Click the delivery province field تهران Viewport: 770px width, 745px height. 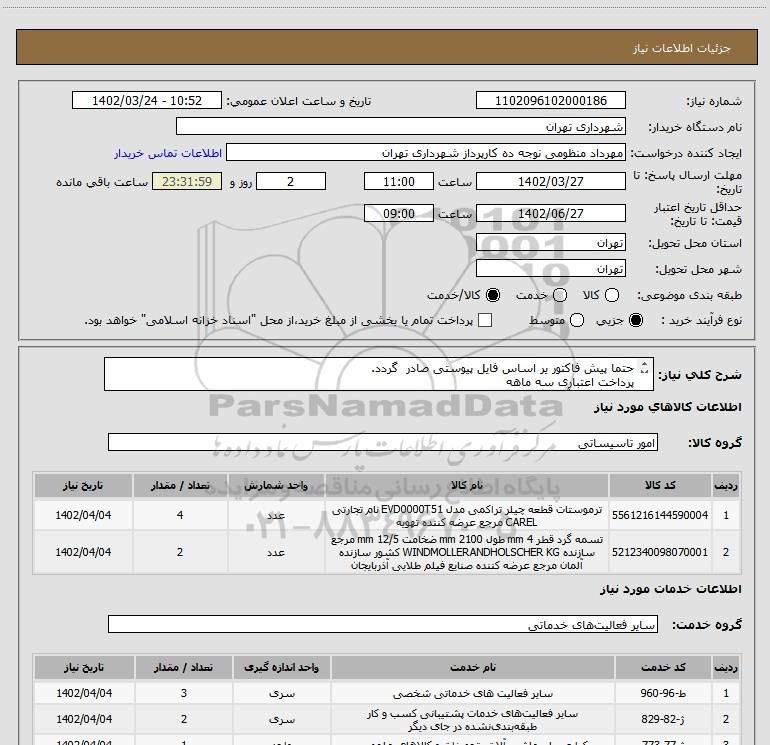[550, 243]
